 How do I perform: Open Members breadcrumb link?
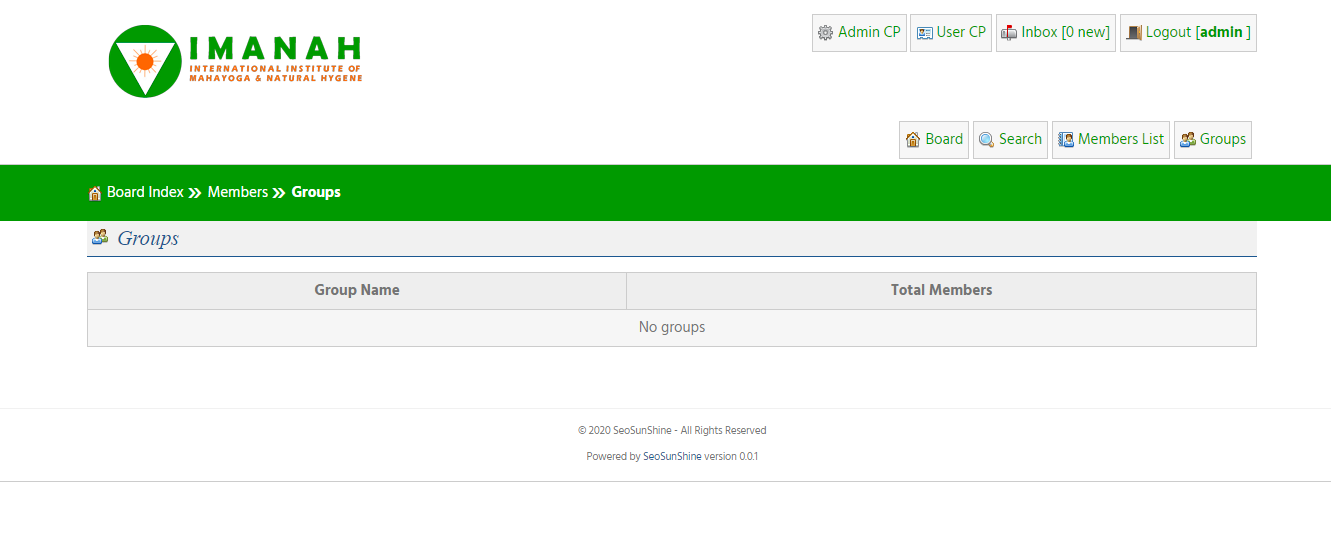pyautogui.click(x=238, y=192)
